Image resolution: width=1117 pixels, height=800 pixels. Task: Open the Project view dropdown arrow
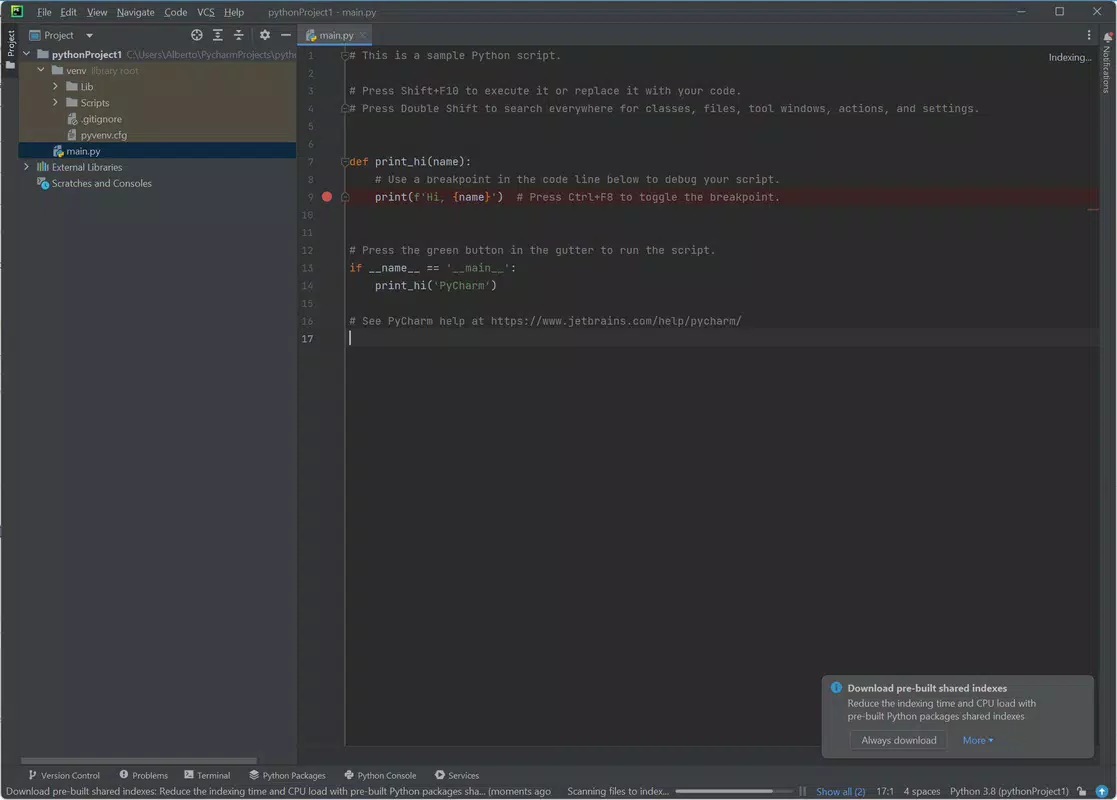[89, 36]
